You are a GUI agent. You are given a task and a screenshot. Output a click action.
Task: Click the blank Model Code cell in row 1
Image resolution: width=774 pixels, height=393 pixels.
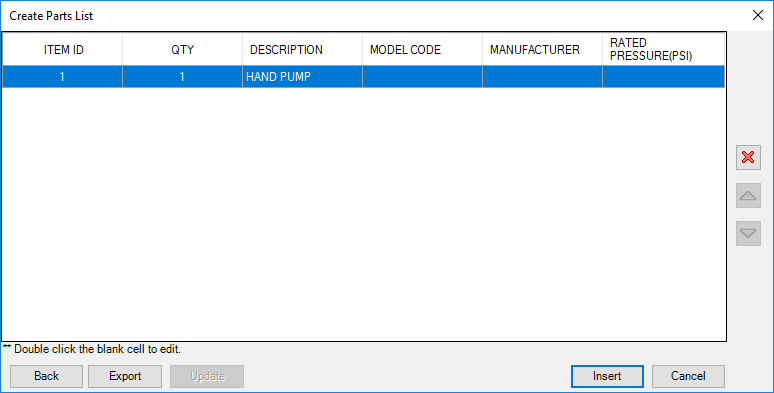422,77
